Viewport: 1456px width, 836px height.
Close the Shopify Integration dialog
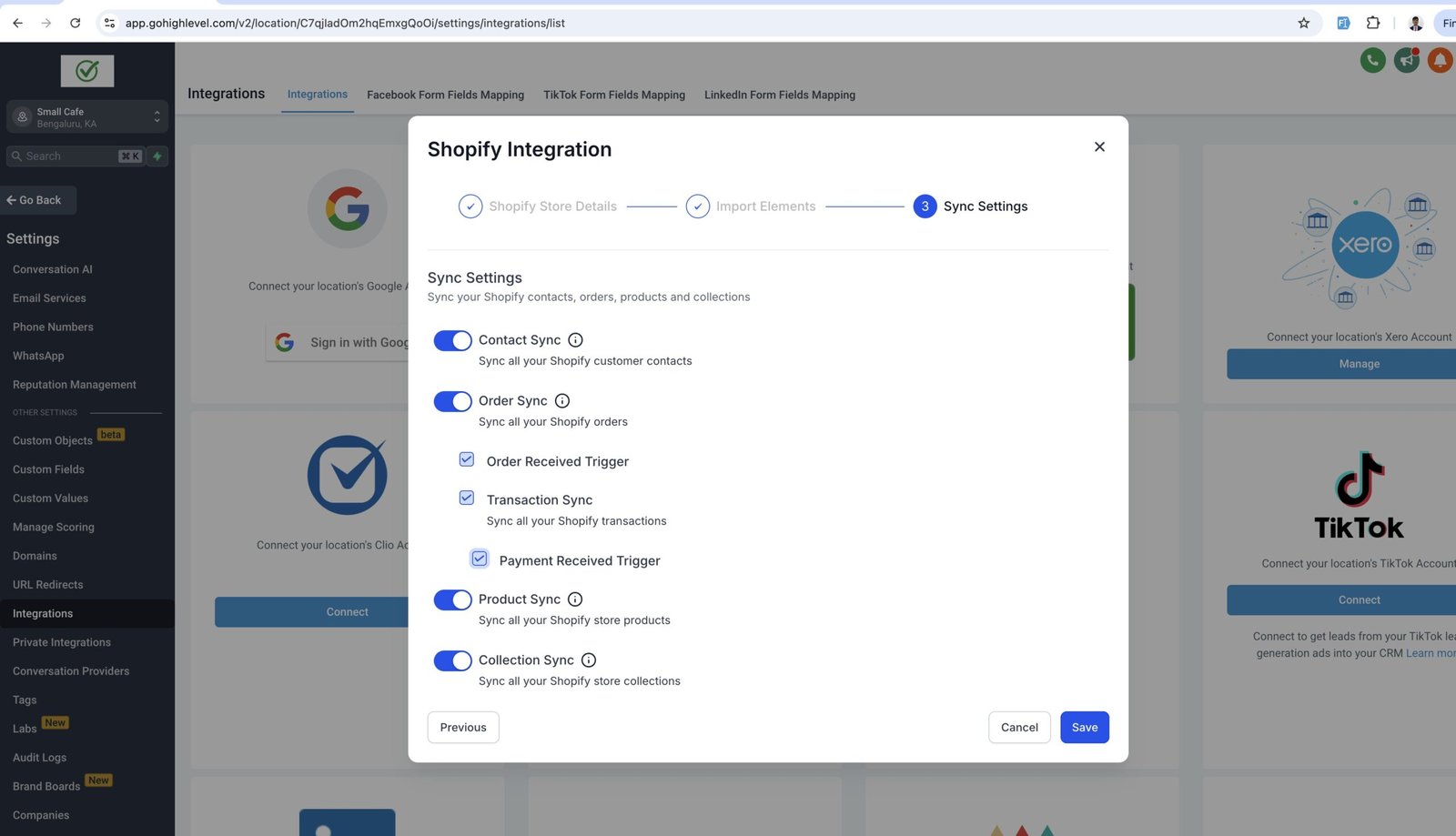click(x=1099, y=146)
